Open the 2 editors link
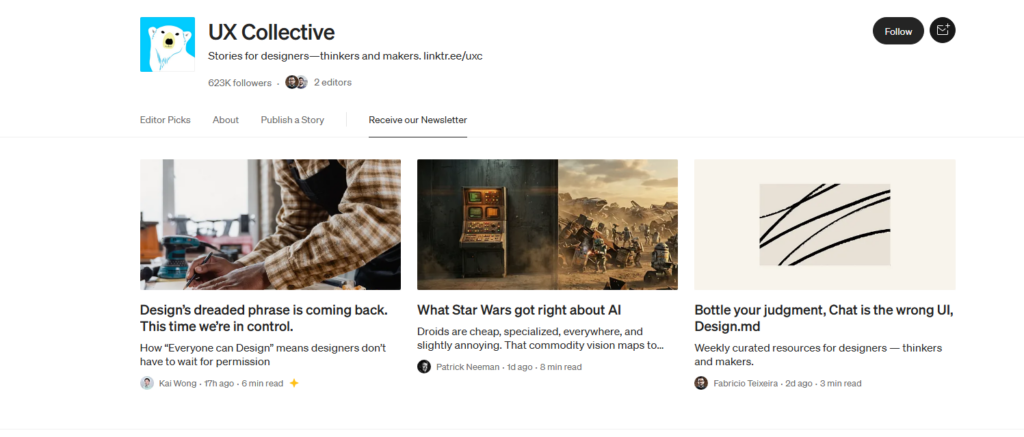 click(x=332, y=82)
